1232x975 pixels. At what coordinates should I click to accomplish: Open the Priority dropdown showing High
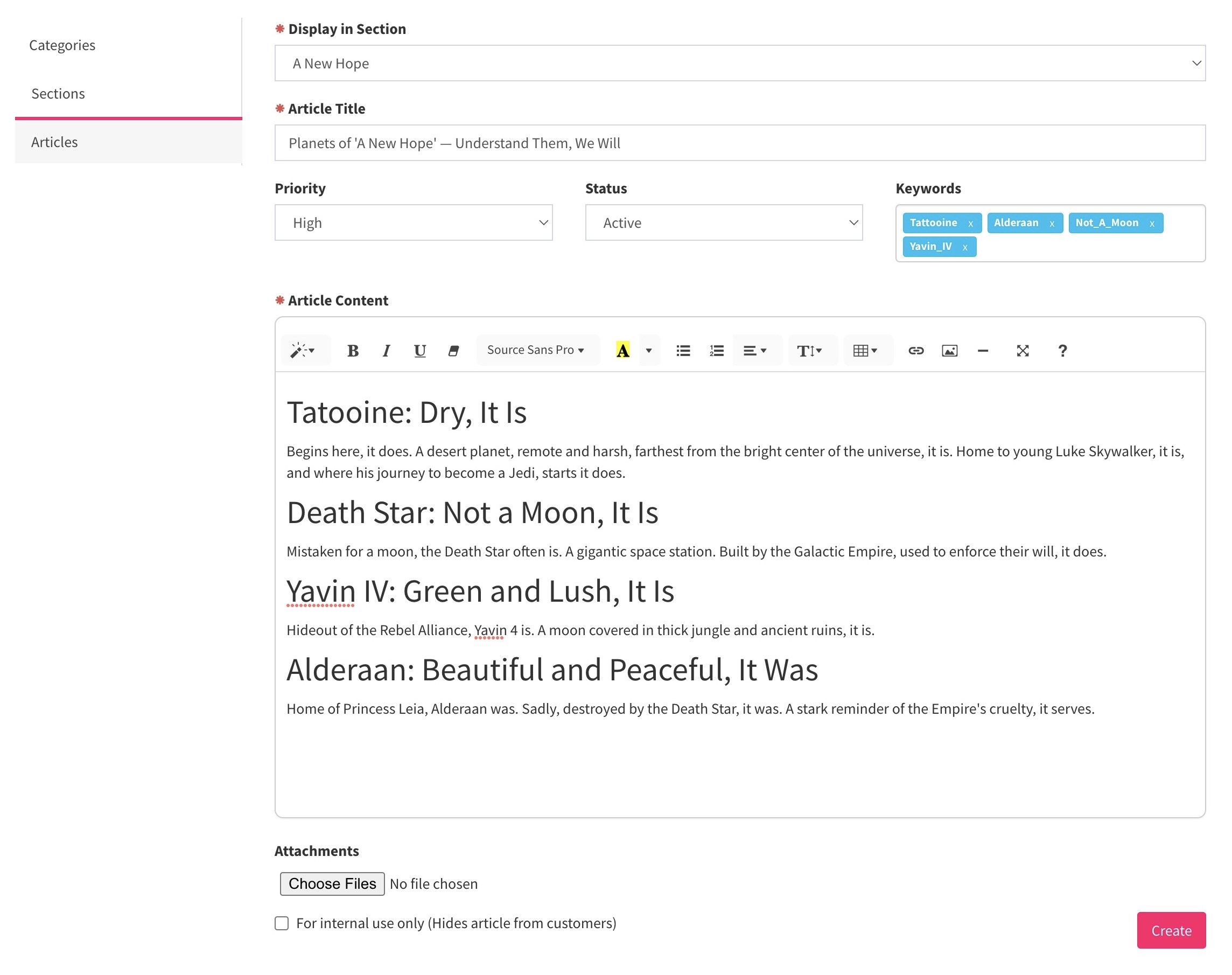(414, 222)
